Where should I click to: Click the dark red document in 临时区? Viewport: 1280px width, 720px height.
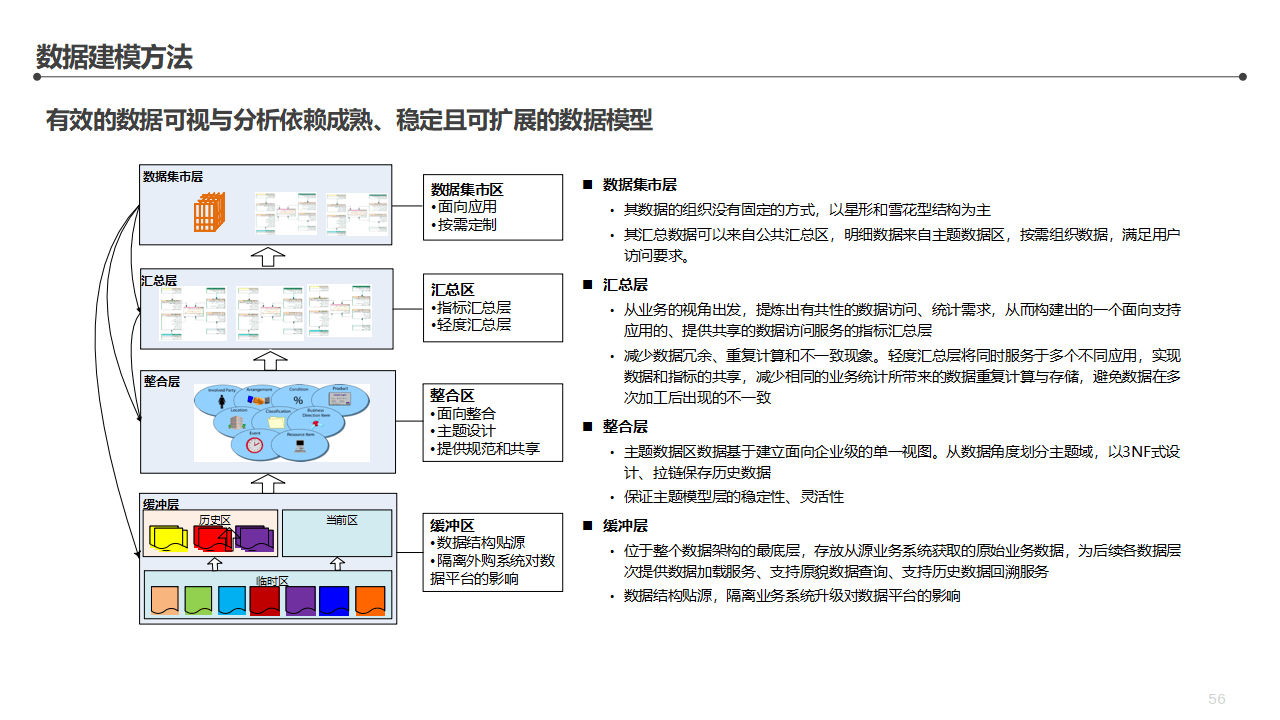[x=265, y=600]
